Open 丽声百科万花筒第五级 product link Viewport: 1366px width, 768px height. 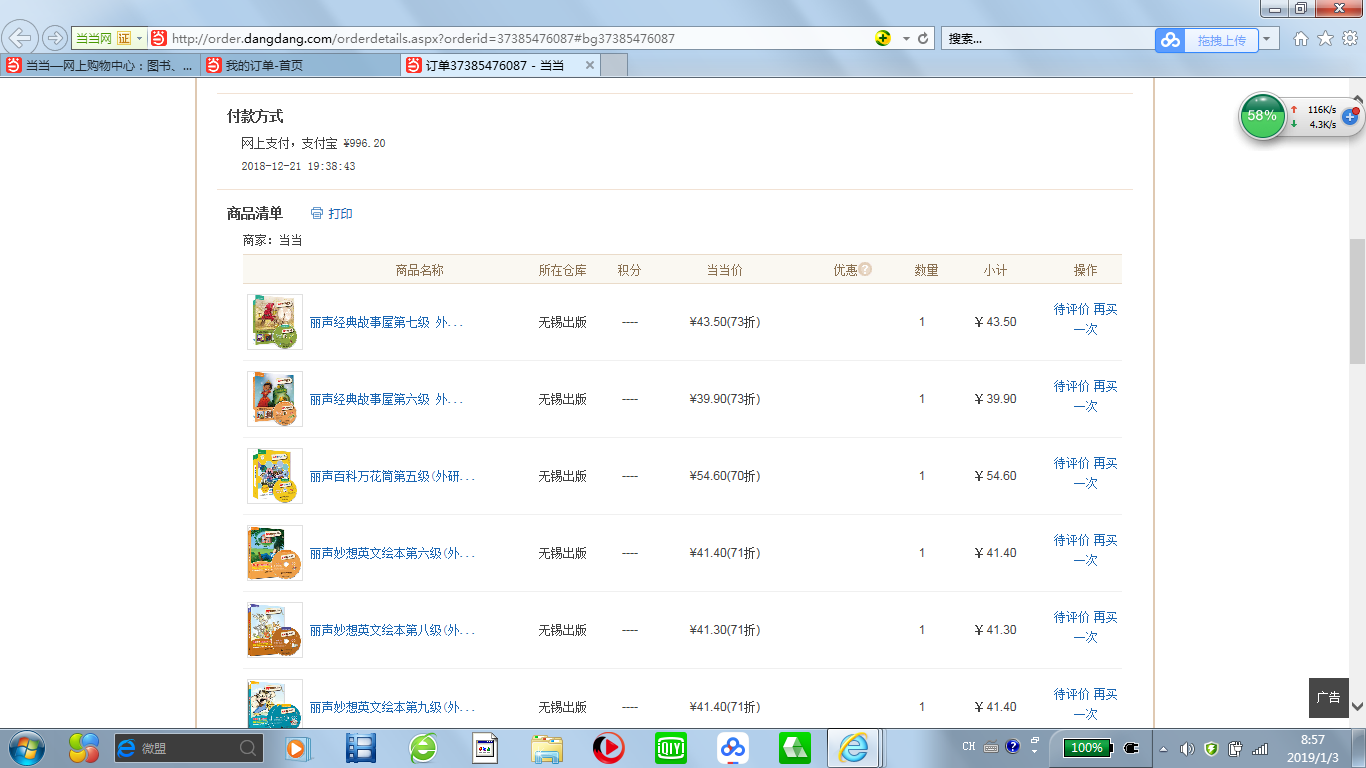coord(392,476)
